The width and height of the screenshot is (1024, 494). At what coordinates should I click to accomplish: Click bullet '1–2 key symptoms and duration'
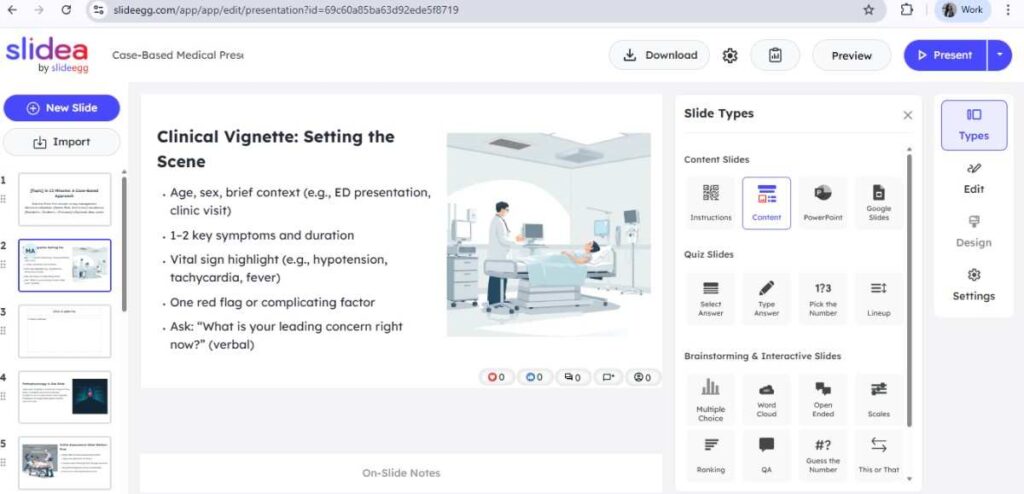coord(262,235)
